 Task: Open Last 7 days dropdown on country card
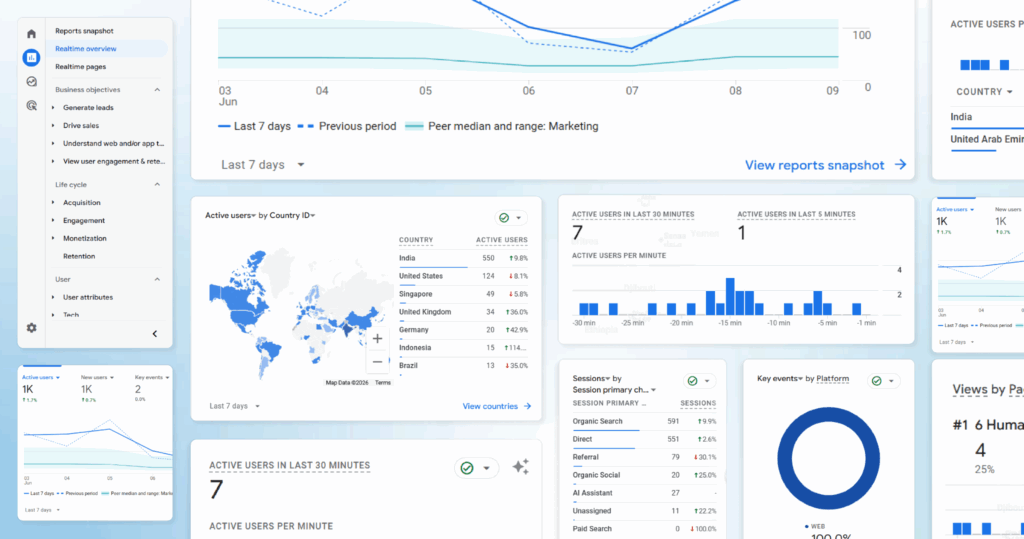click(234, 406)
